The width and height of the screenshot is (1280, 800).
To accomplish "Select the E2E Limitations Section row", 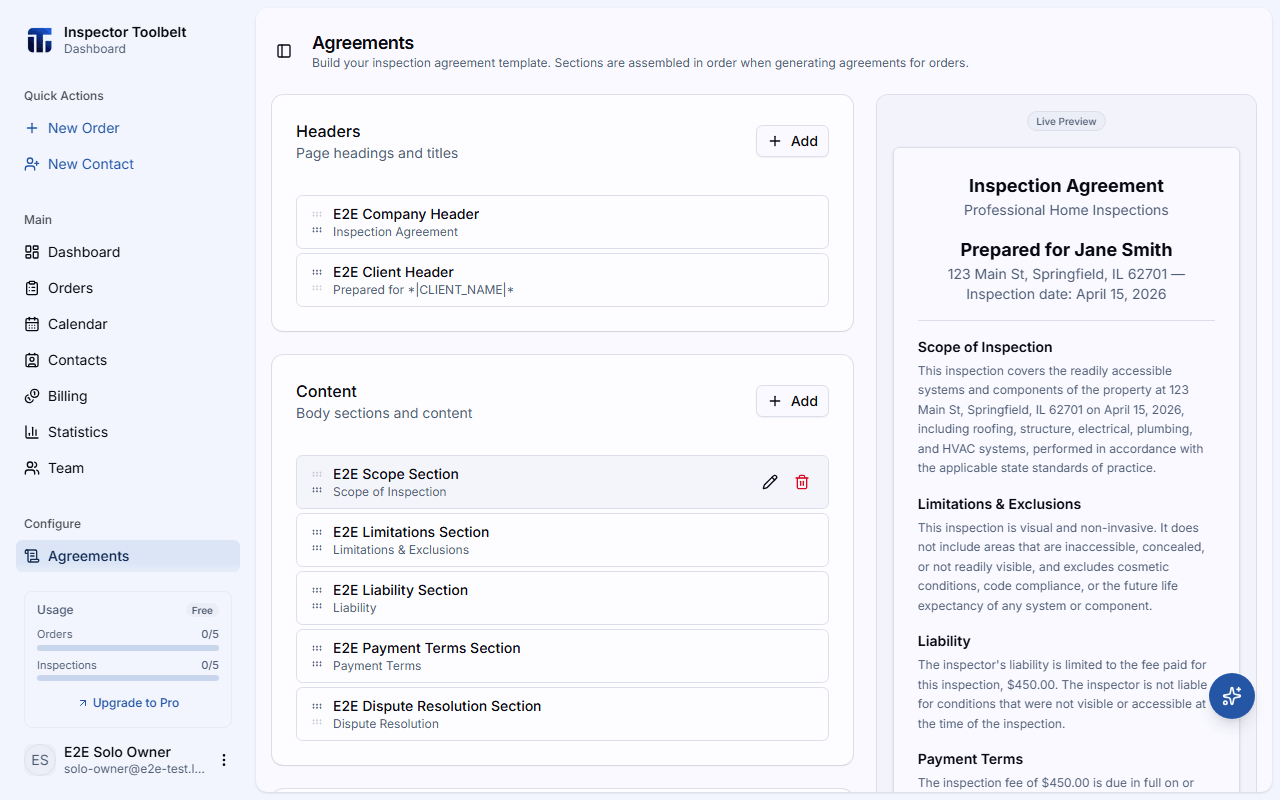I will pyautogui.click(x=562, y=540).
